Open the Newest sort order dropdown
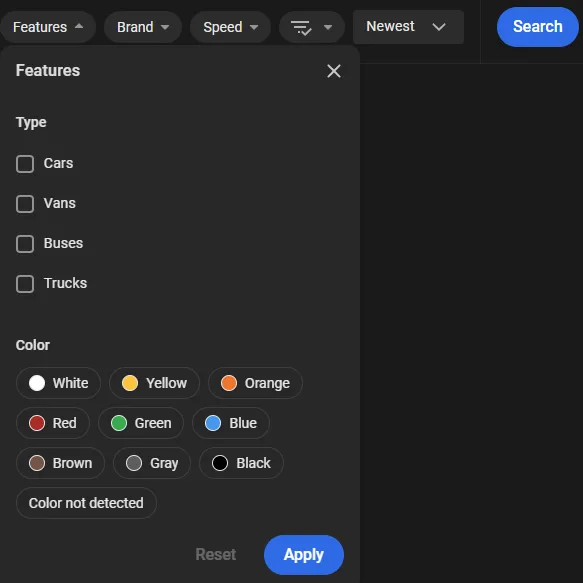Image resolution: width=583 pixels, height=583 pixels. [408, 27]
